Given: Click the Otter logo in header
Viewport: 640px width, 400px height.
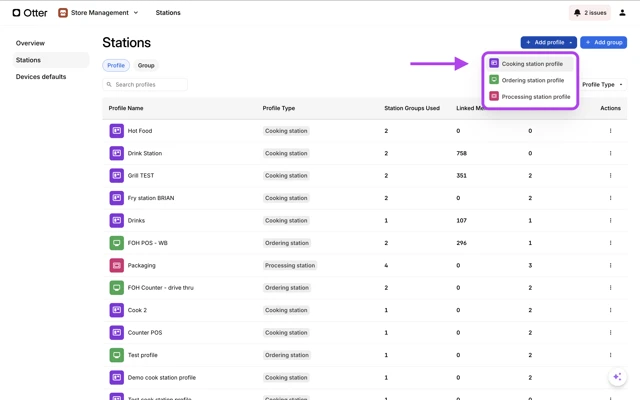Looking at the screenshot, I should (30, 13).
